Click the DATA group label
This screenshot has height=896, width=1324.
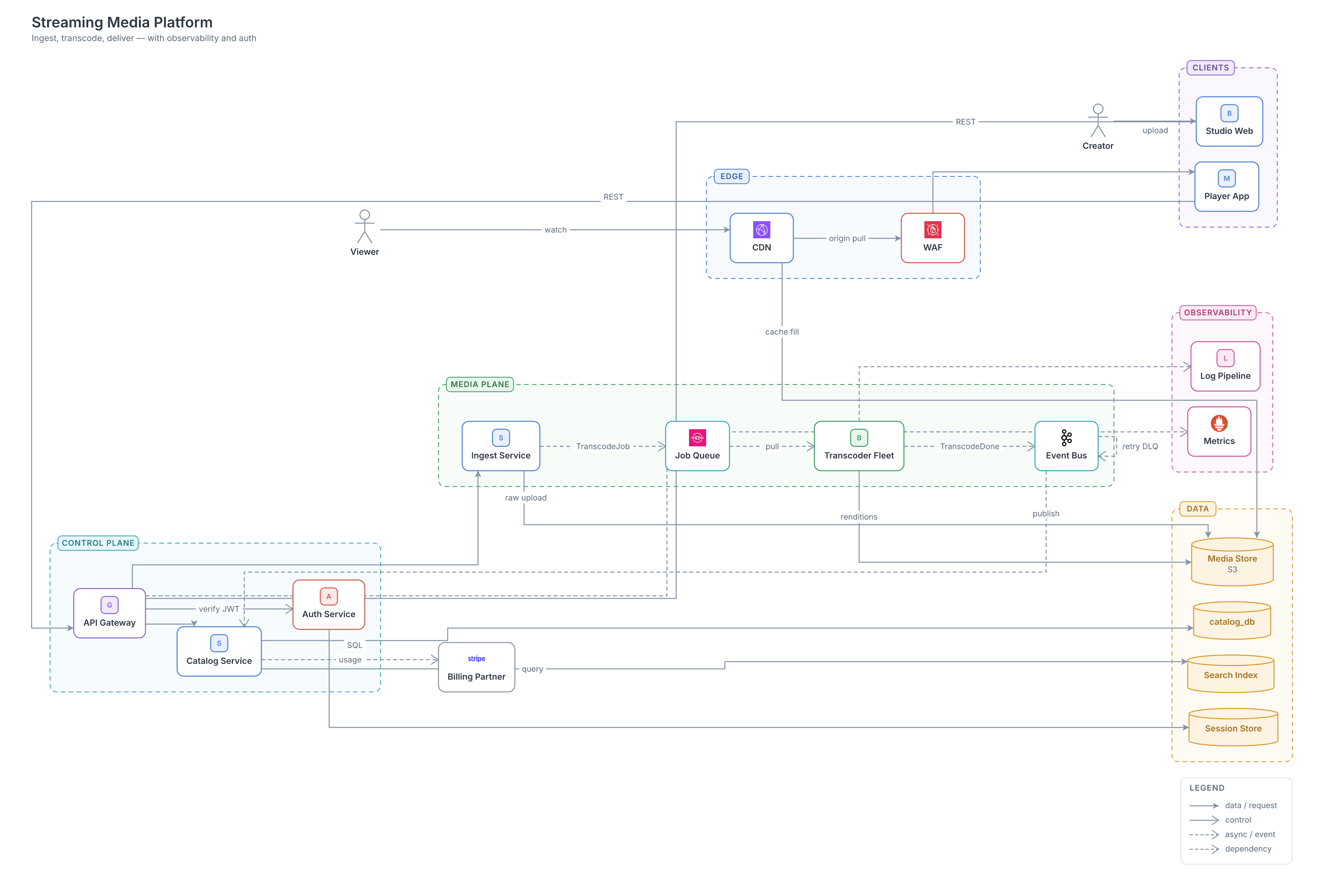click(1197, 509)
